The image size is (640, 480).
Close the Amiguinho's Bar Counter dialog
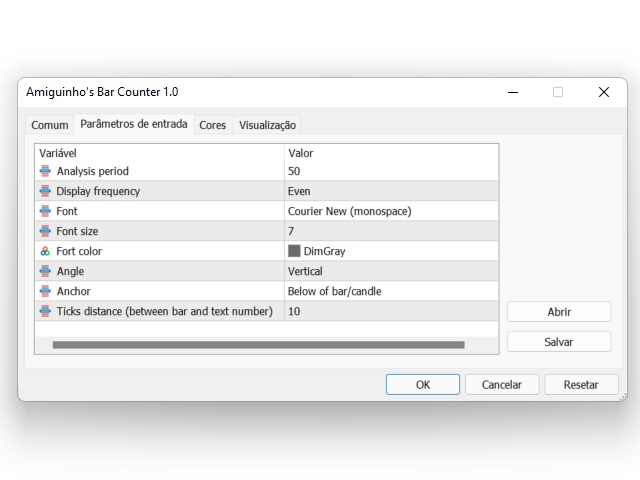tap(604, 92)
